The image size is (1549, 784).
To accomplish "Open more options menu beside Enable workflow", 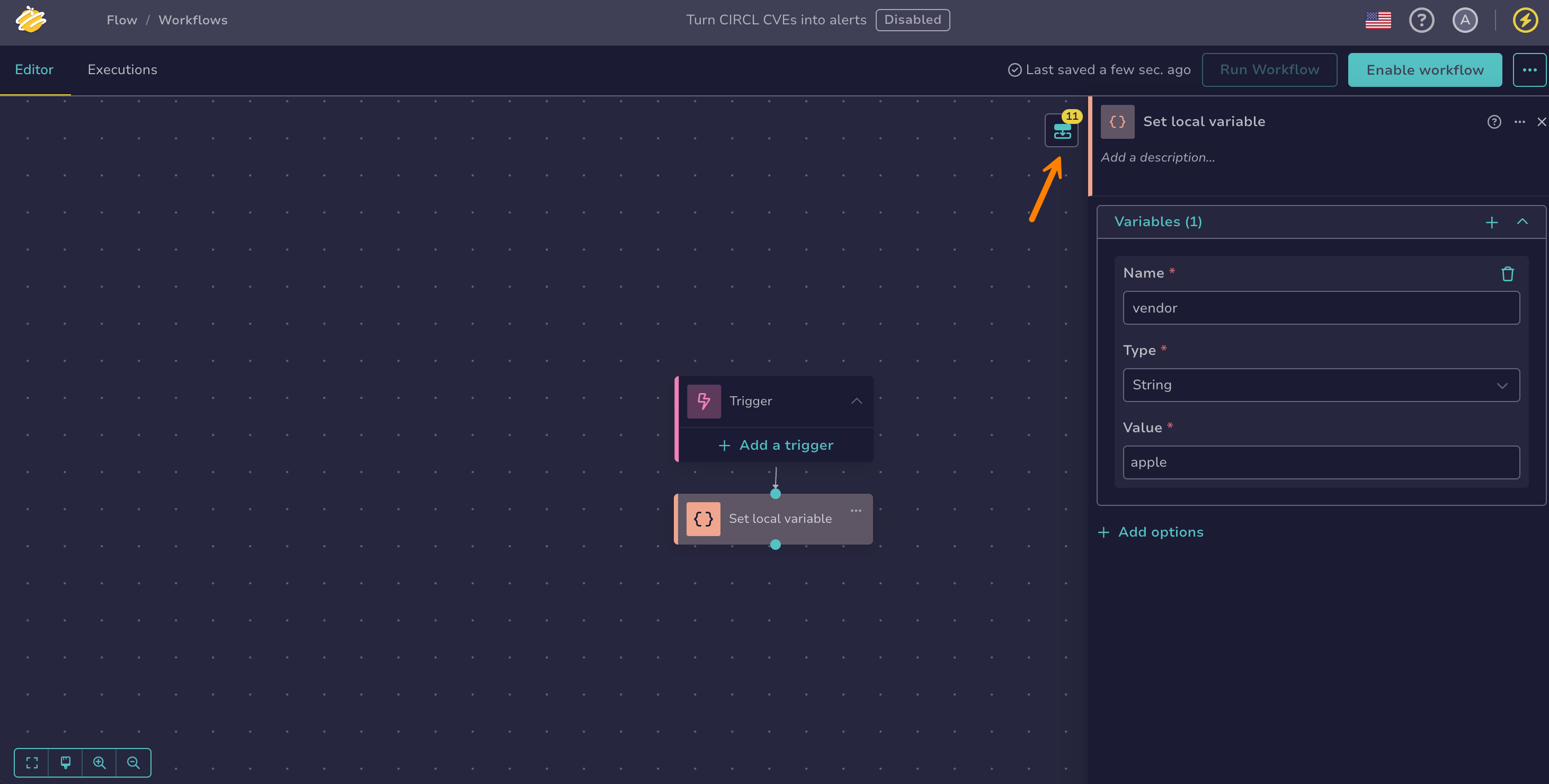I will [x=1529, y=70].
